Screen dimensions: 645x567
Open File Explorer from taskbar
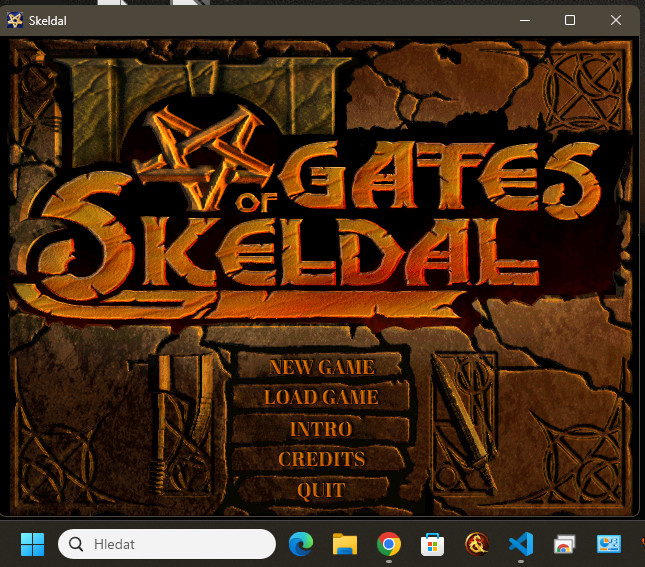(345, 544)
